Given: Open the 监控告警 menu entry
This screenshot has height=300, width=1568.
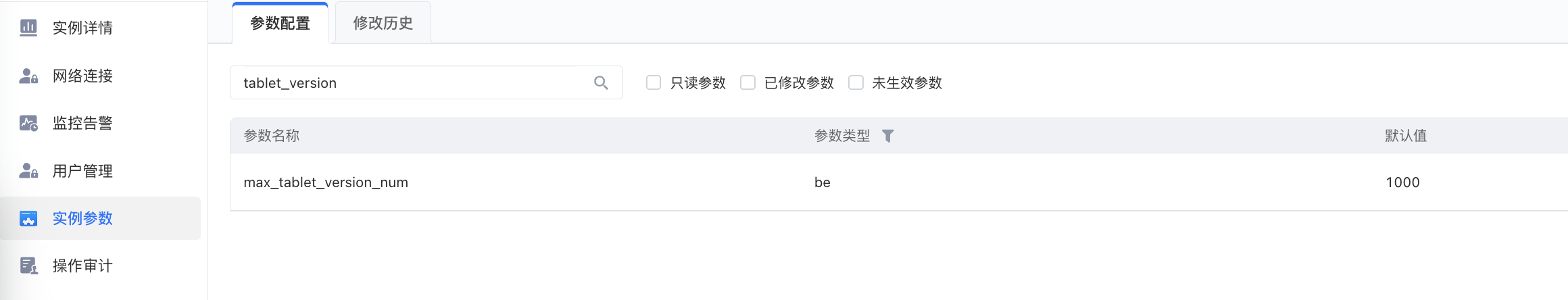Looking at the screenshot, I should (82, 123).
